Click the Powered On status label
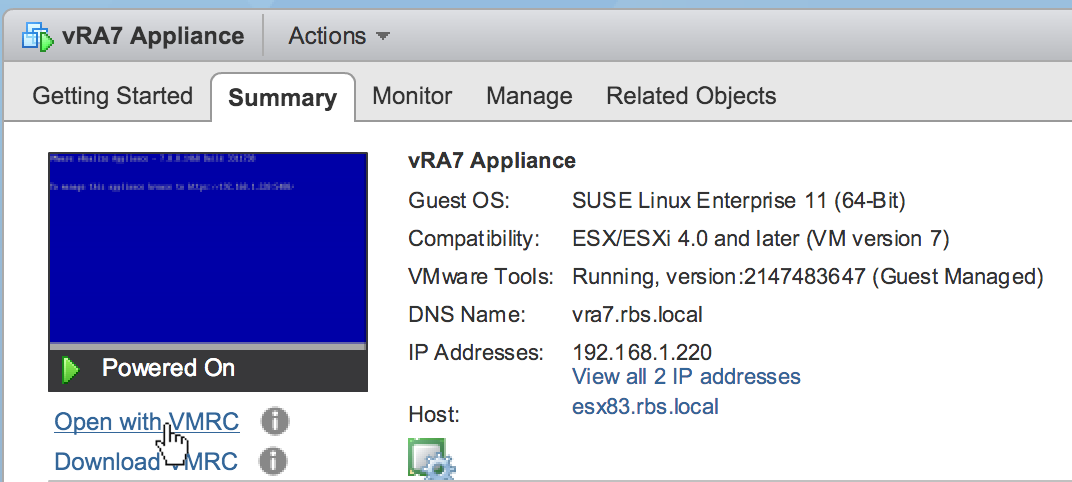The image size is (1072, 482). click(168, 369)
